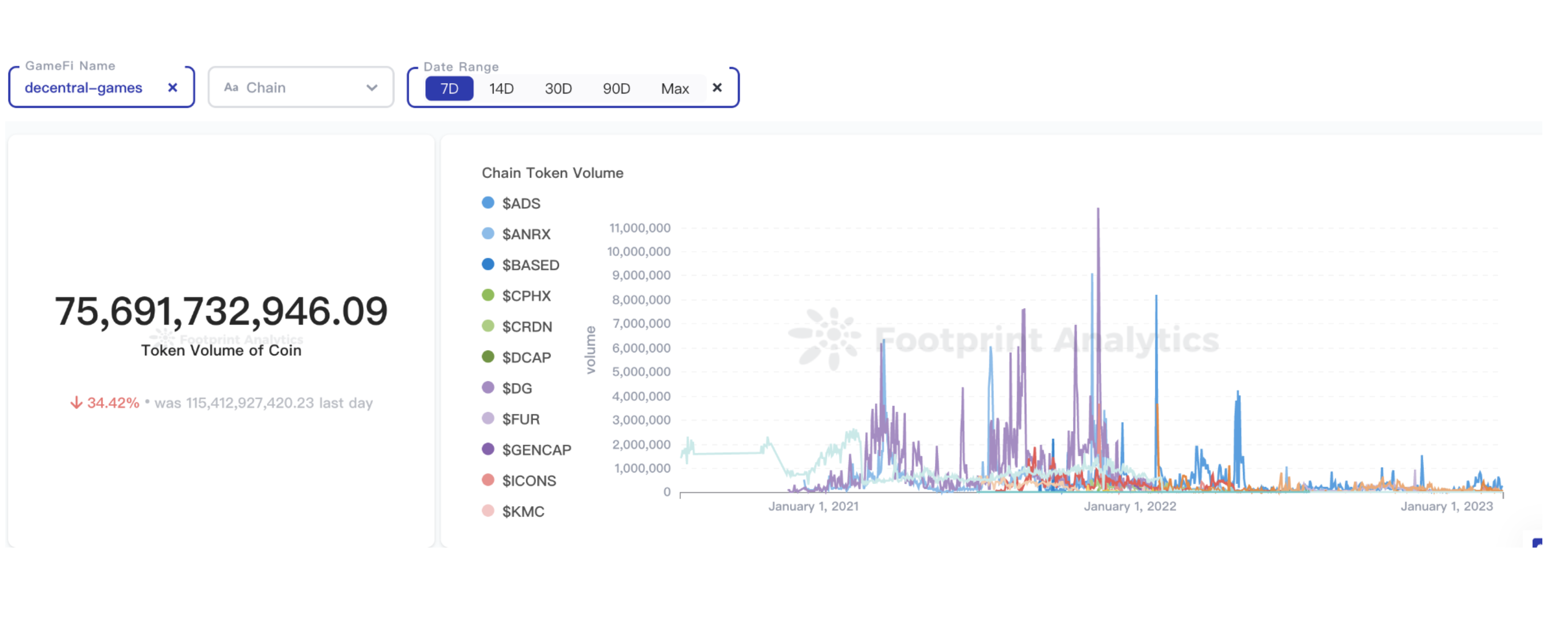Select the 7D date range

(449, 89)
